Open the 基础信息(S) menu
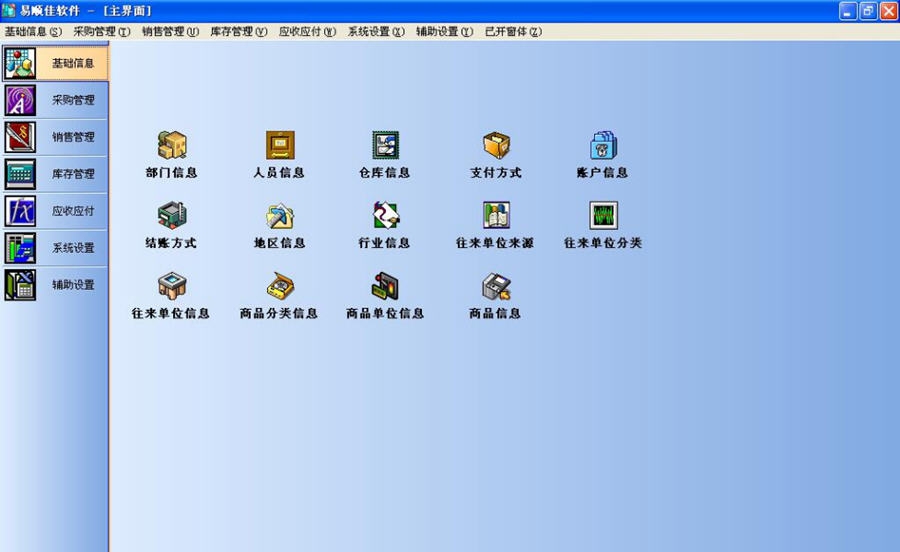Image resolution: width=900 pixels, height=552 pixels. click(33, 32)
